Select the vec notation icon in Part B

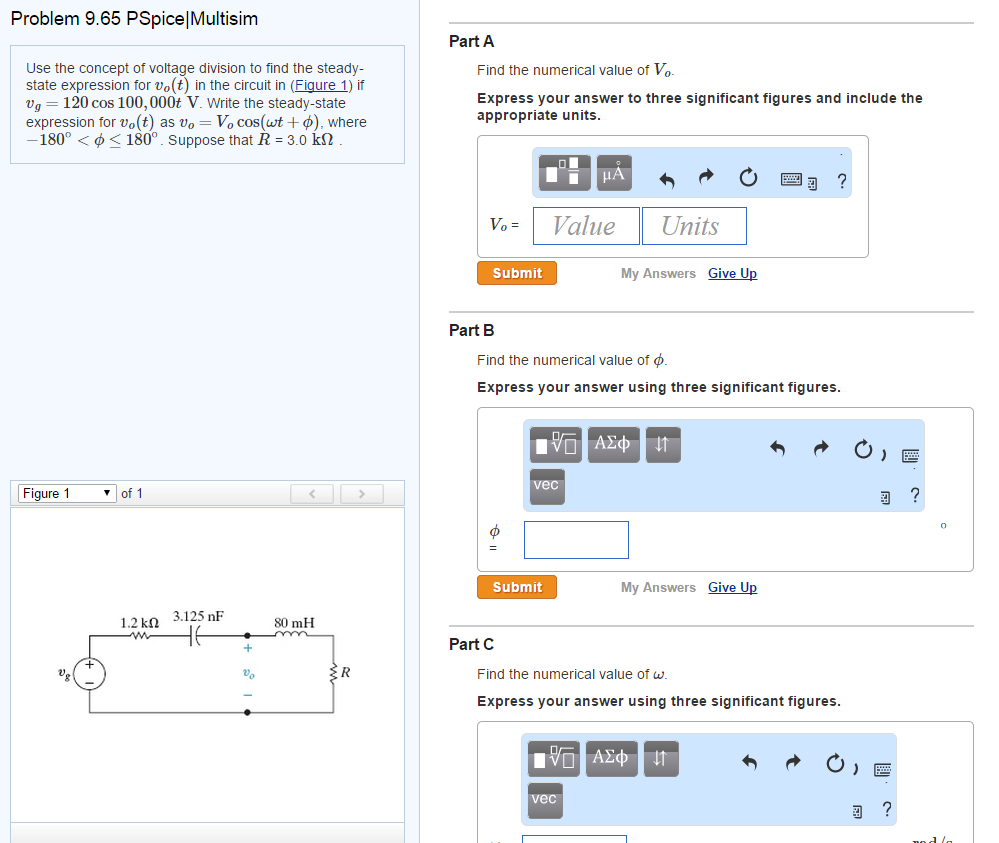point(546,486)
